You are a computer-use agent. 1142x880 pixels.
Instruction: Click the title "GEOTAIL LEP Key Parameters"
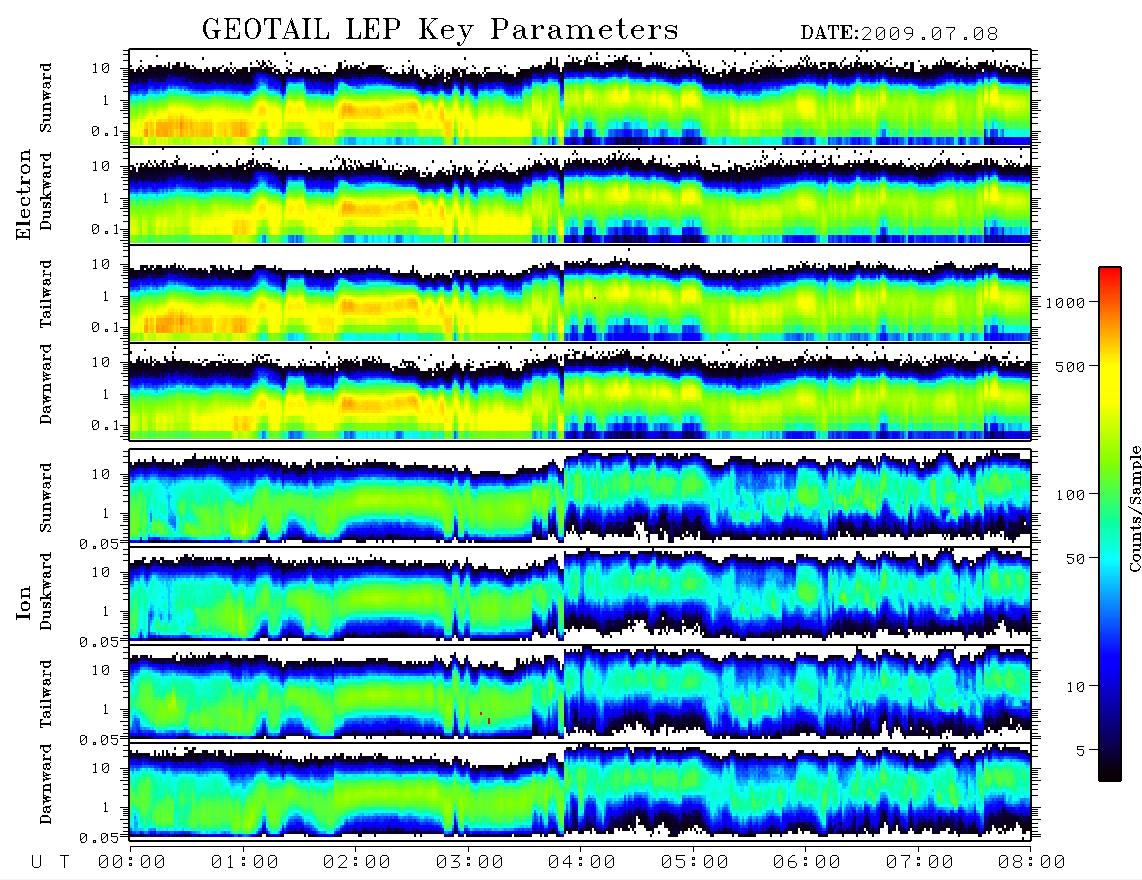[440, 30]
